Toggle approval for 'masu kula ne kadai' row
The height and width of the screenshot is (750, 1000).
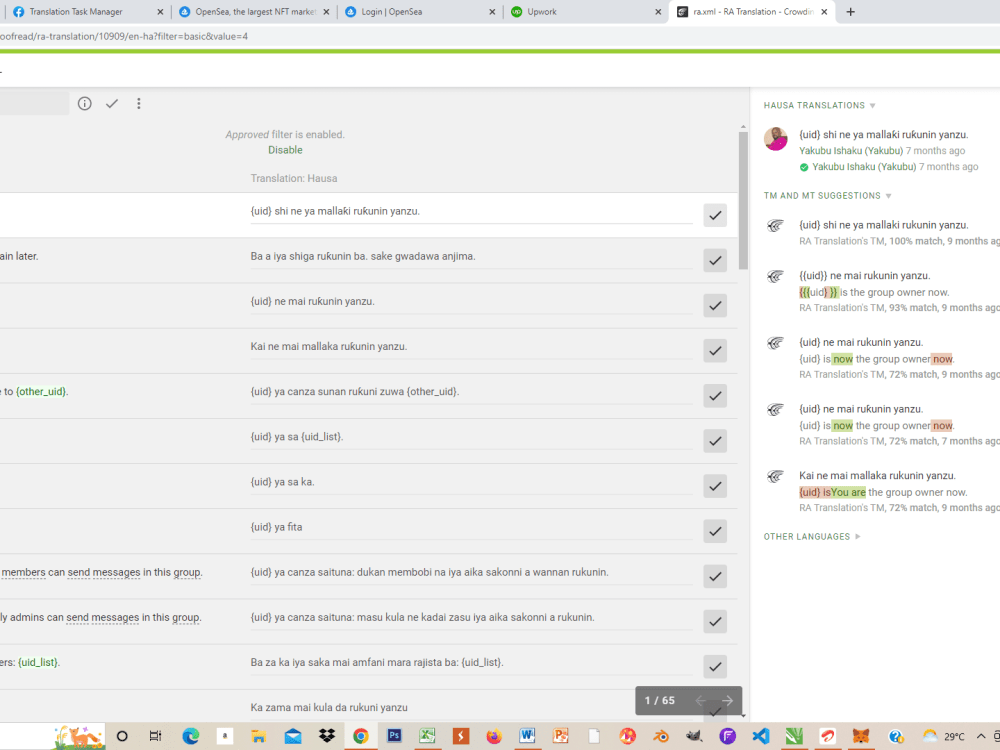715,621
